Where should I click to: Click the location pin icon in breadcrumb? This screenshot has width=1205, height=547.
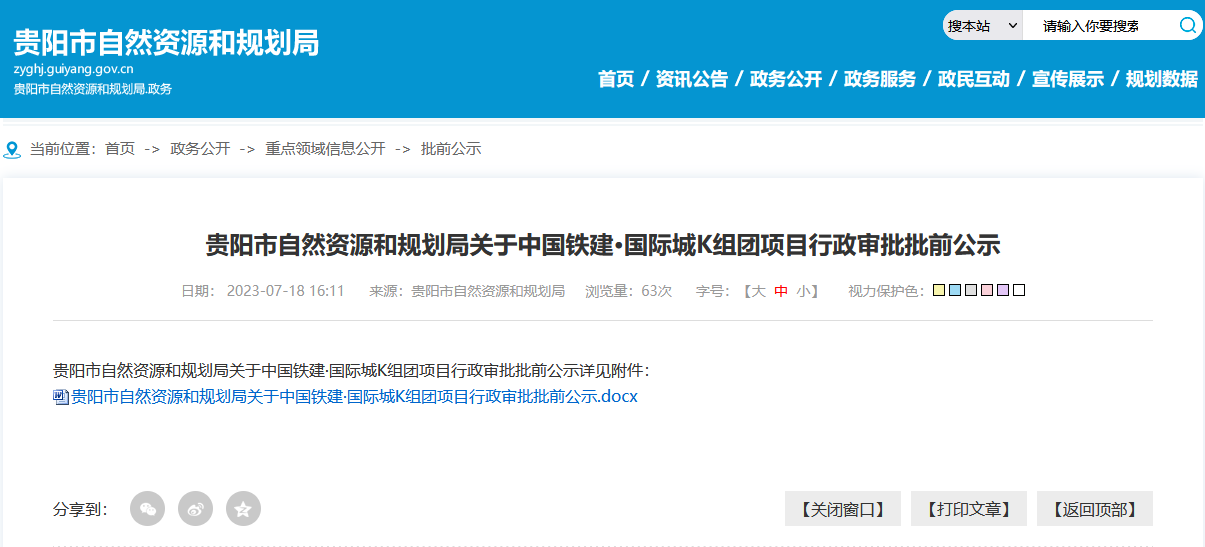pos(12,149)
